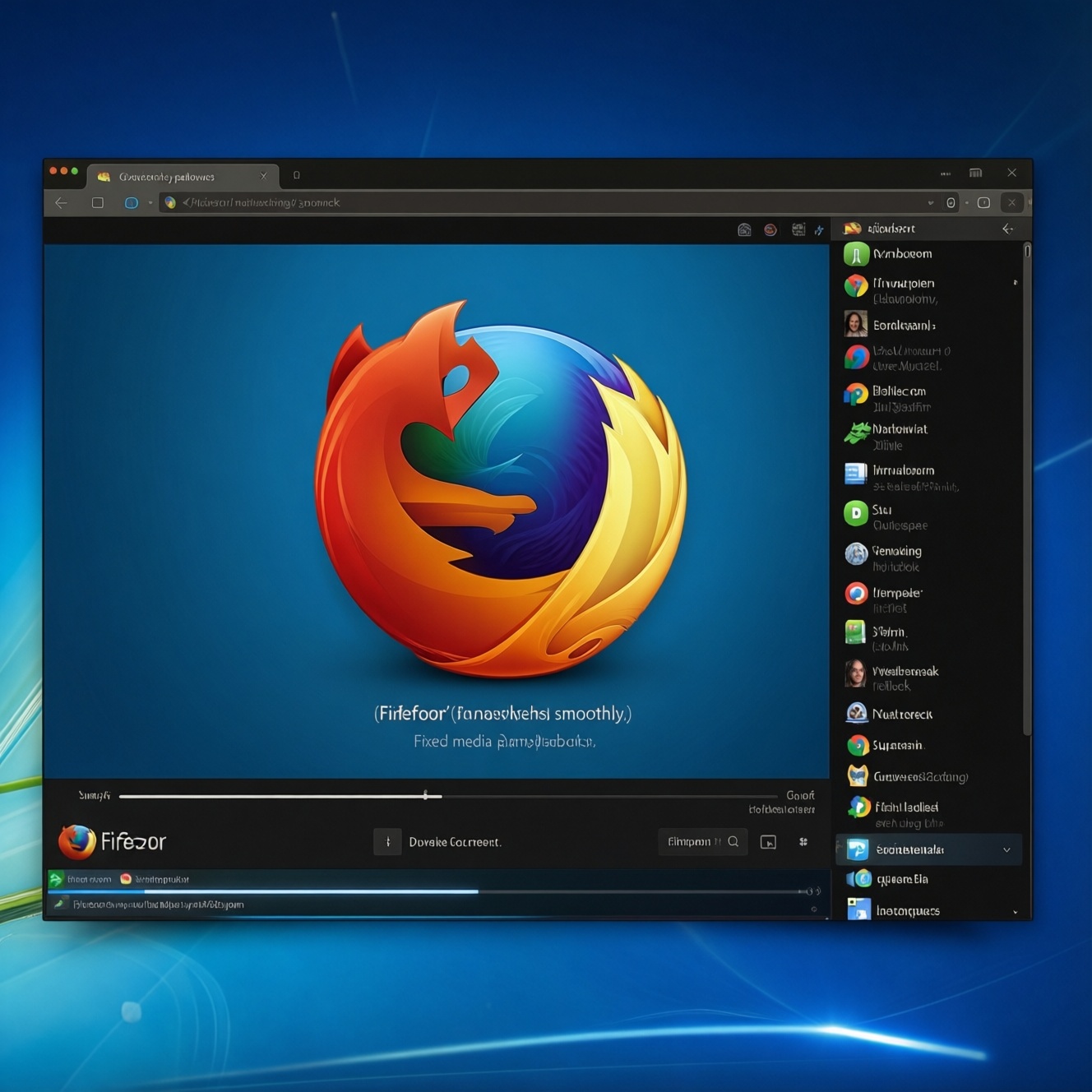Open a new tab with the small tab button

pos(297,175)
